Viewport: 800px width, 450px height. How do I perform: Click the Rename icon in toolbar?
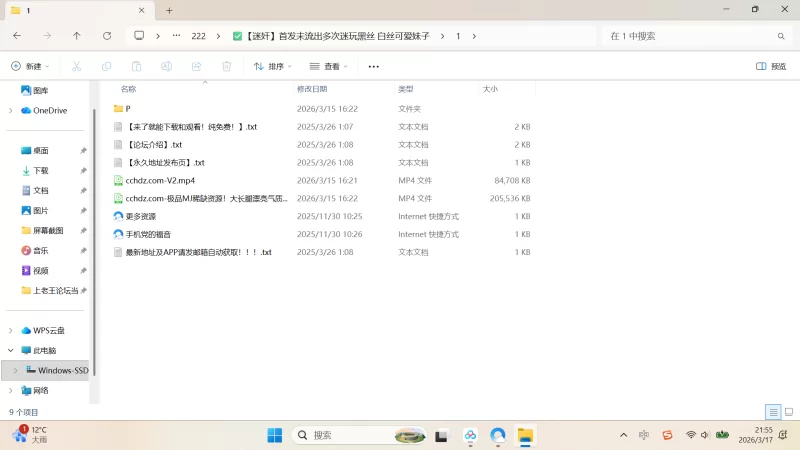coord(167,66)
